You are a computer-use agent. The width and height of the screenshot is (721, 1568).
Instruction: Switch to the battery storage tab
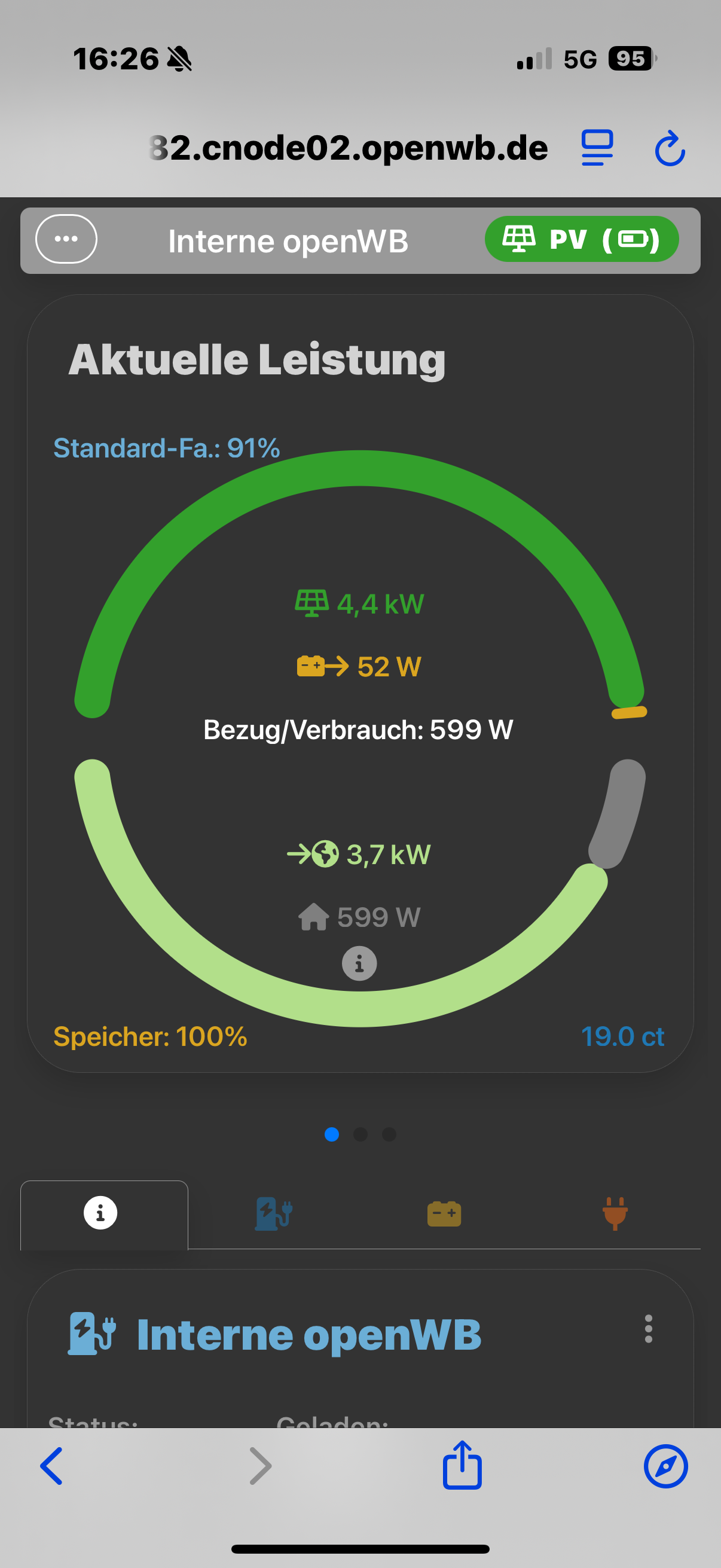pos(444,1214)
